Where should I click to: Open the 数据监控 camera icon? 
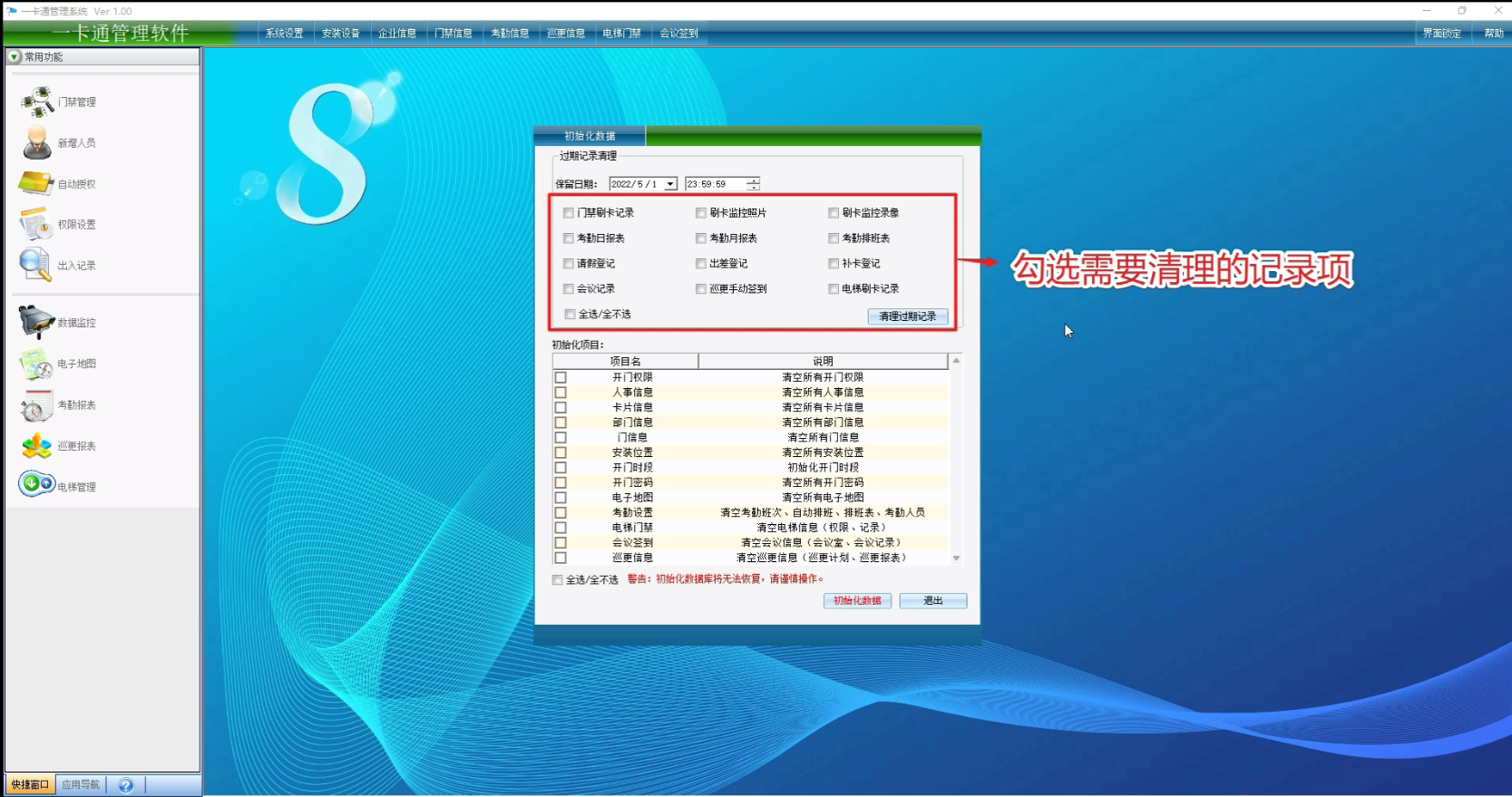[x=37, y=322]
